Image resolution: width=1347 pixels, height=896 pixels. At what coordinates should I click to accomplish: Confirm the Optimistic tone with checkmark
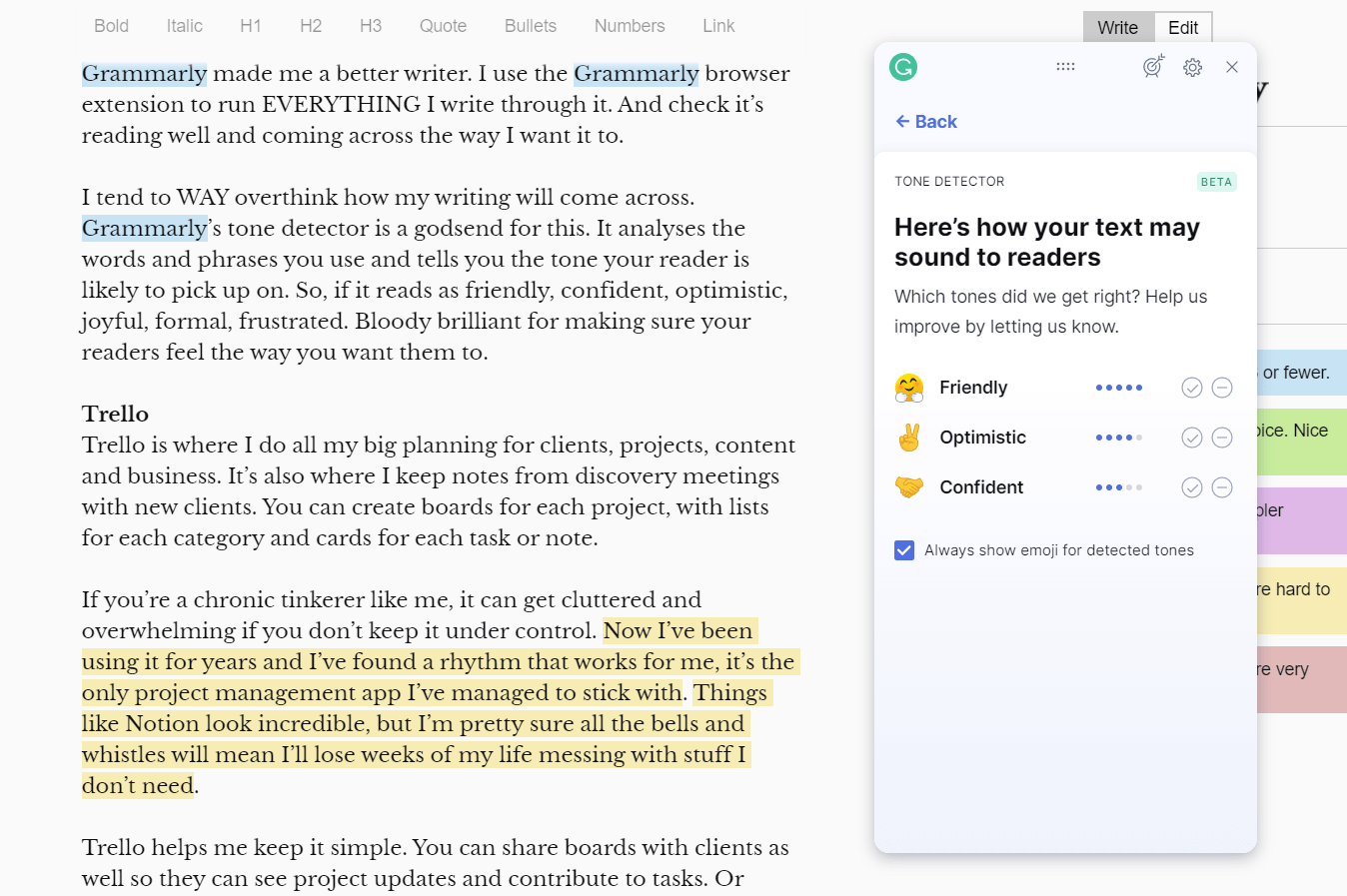[x=1191, y=438]
